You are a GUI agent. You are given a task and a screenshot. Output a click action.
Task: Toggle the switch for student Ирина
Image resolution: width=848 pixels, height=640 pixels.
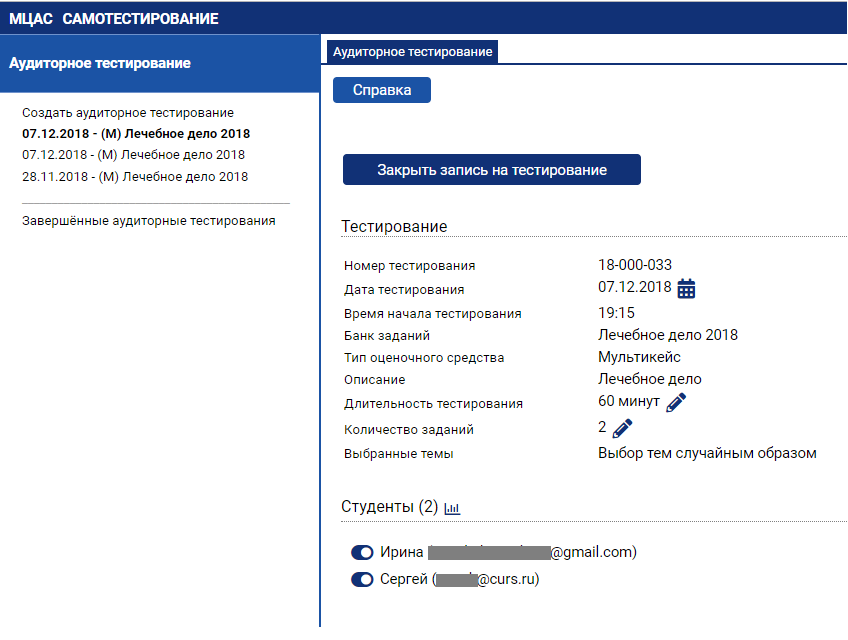tap(362, 552)
